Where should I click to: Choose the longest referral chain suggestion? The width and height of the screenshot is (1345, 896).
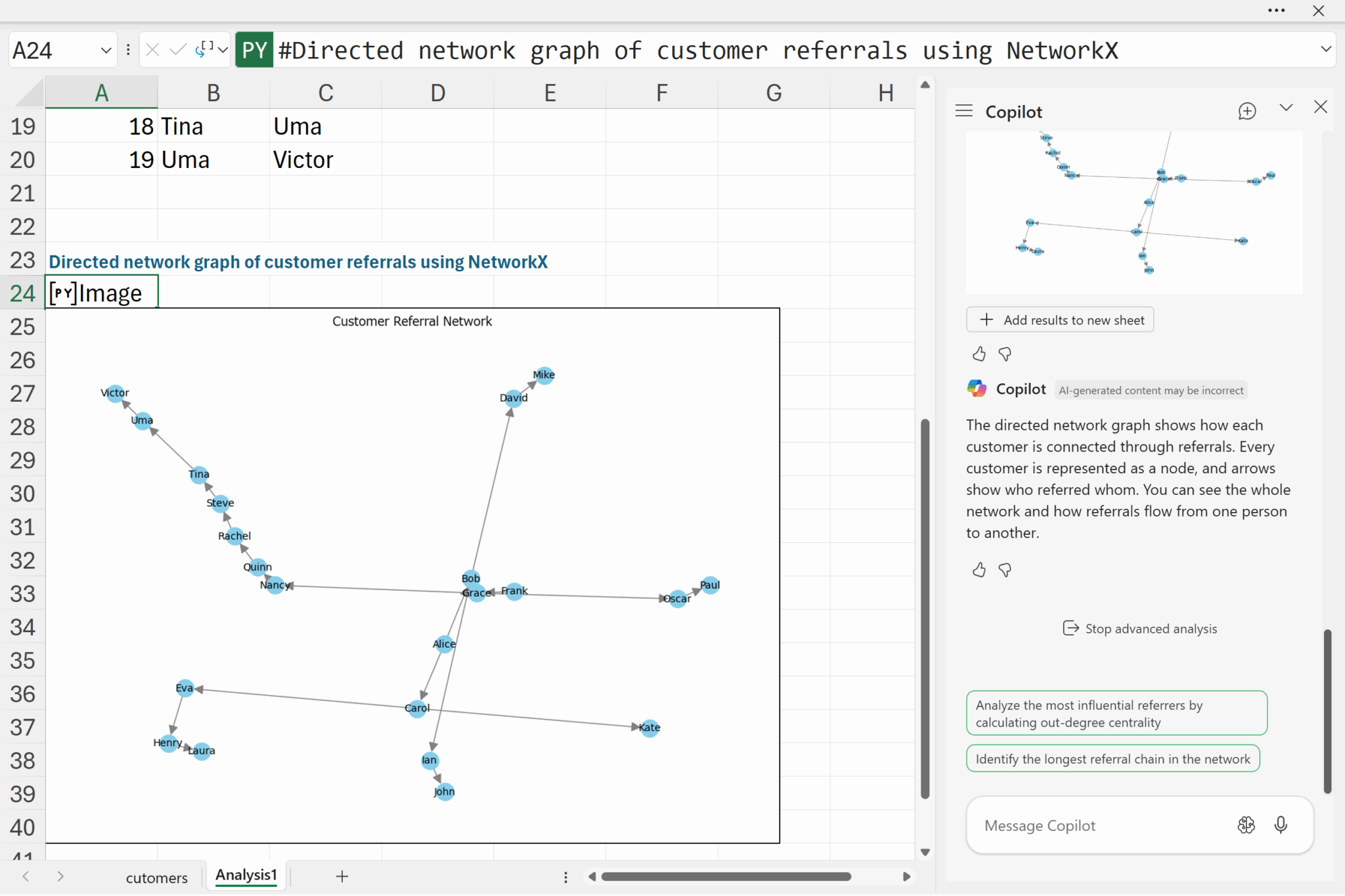(x=1113, y=759)
